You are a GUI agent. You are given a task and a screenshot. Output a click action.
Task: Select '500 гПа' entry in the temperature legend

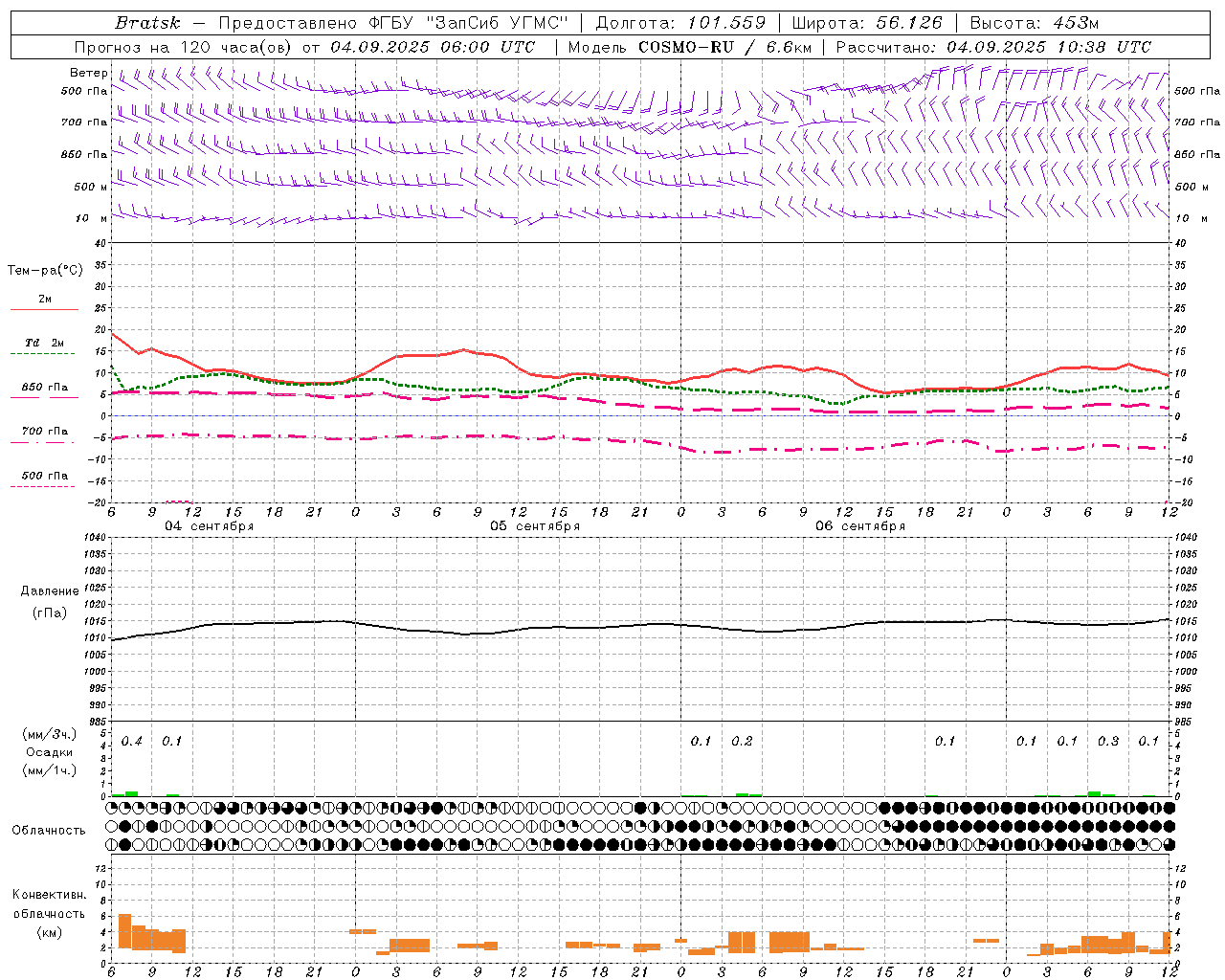(x=44, y=476)
